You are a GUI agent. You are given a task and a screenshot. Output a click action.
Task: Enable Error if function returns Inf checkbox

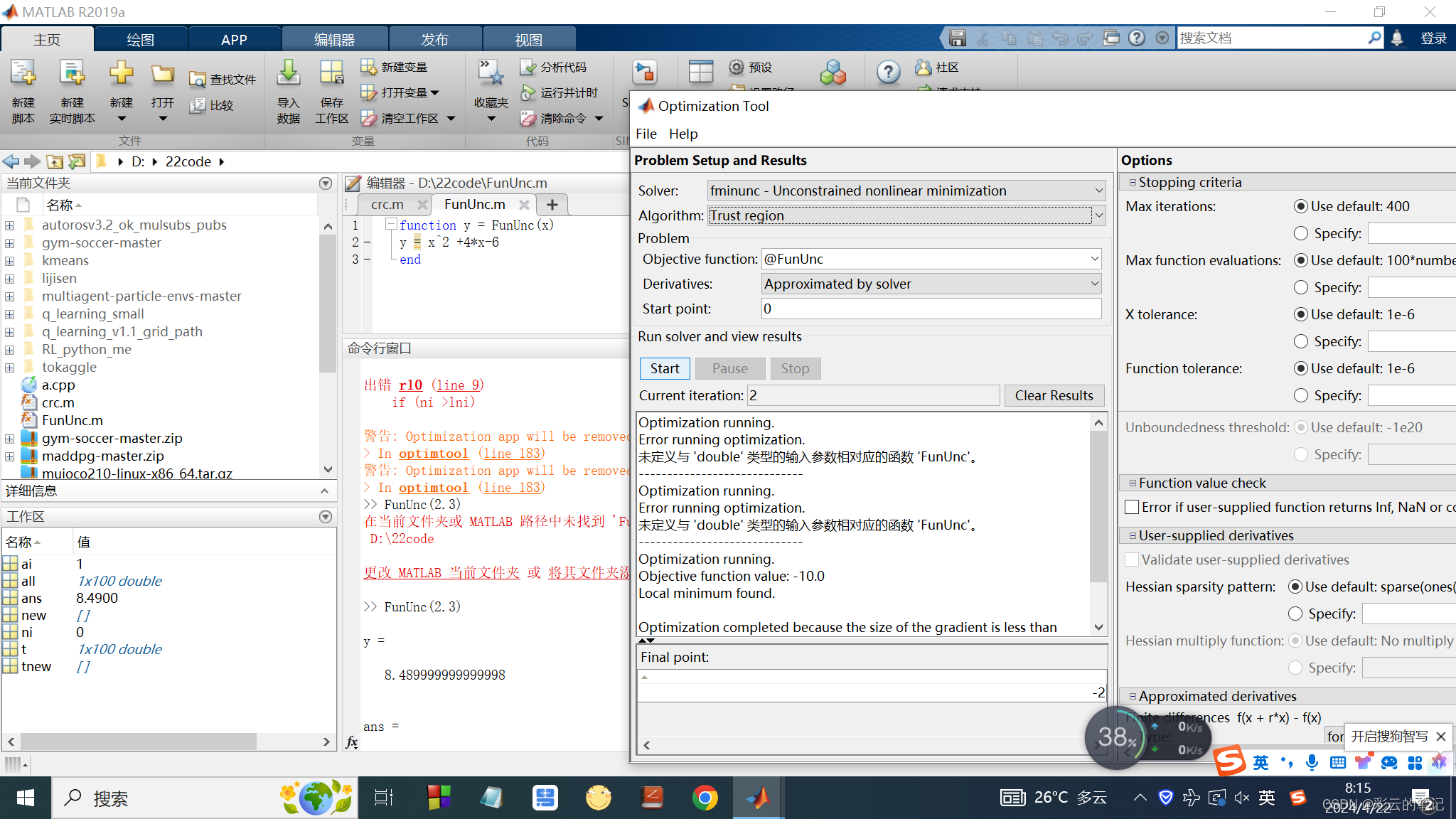point(1133,507)
